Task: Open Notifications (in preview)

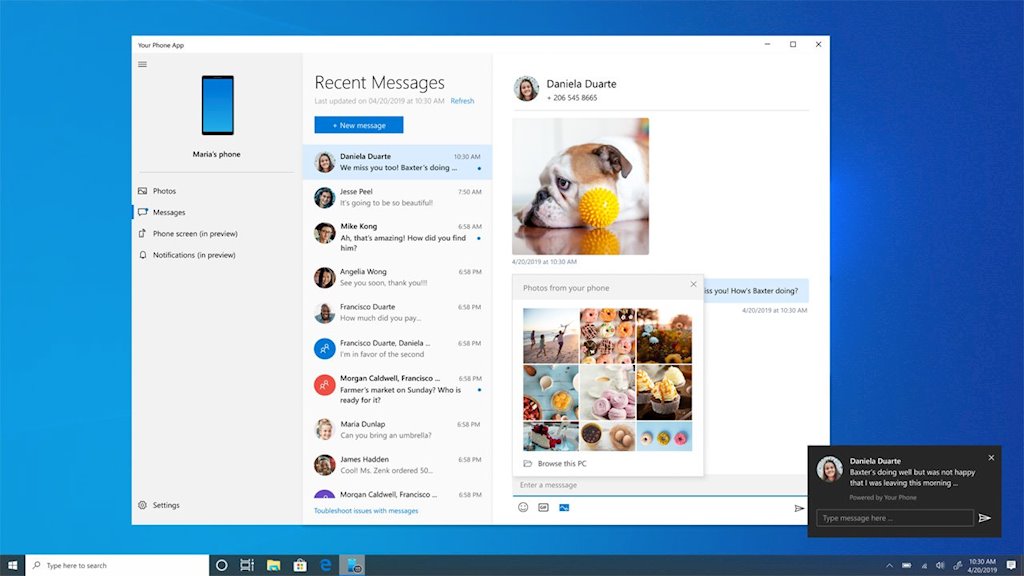Action: point(192,254)
